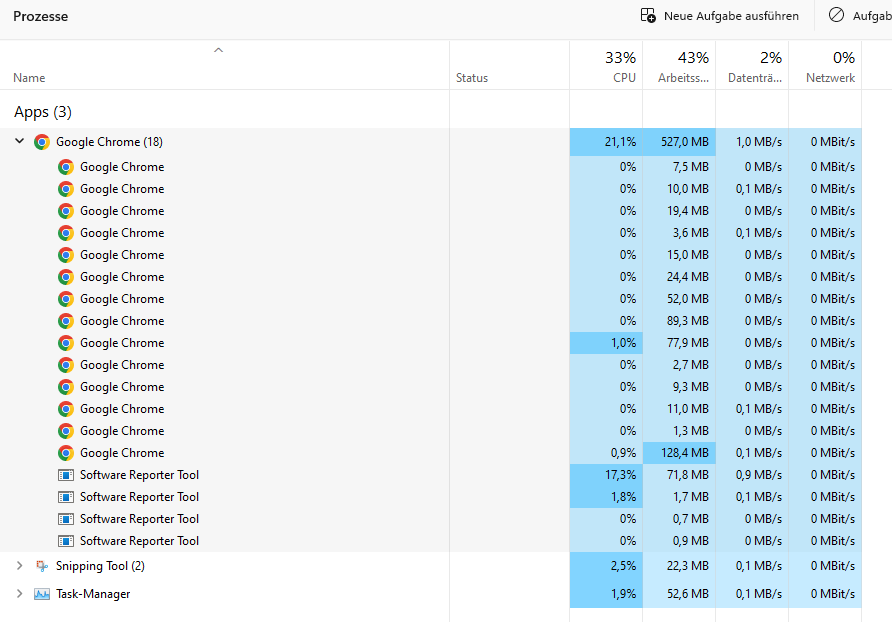Click the Prozesse page title
The width and height of the screenshot is (892, 622).
[40, 16]
